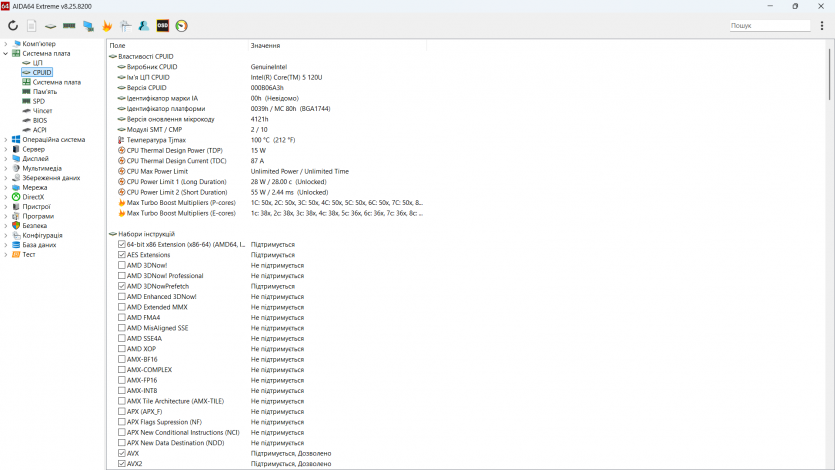Click the user profile toolbar icon
Screen dimensions: 835x470
pos(144,26)
